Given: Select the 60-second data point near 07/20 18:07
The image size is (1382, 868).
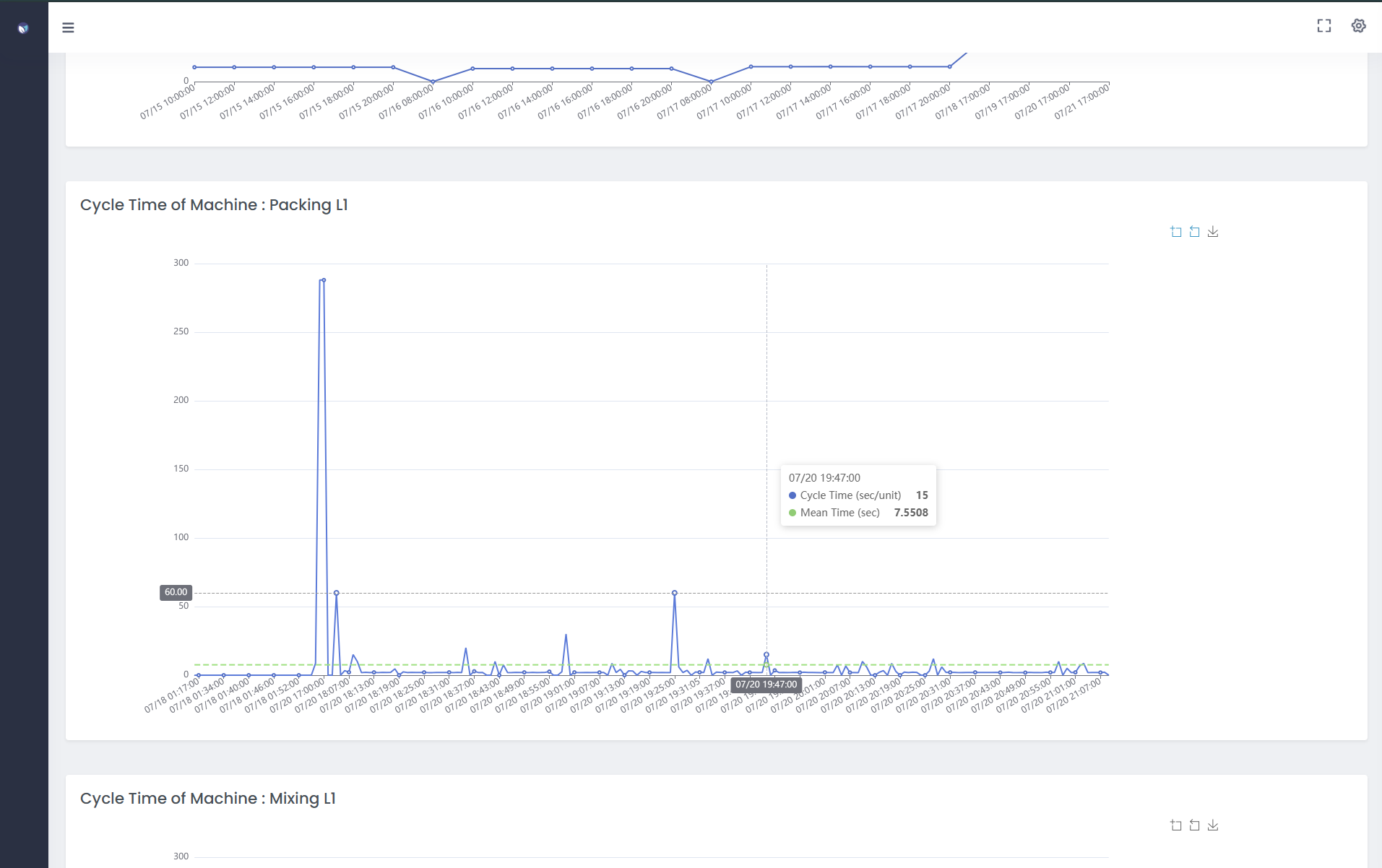Looking at the screenshot, I should point(337,593).
